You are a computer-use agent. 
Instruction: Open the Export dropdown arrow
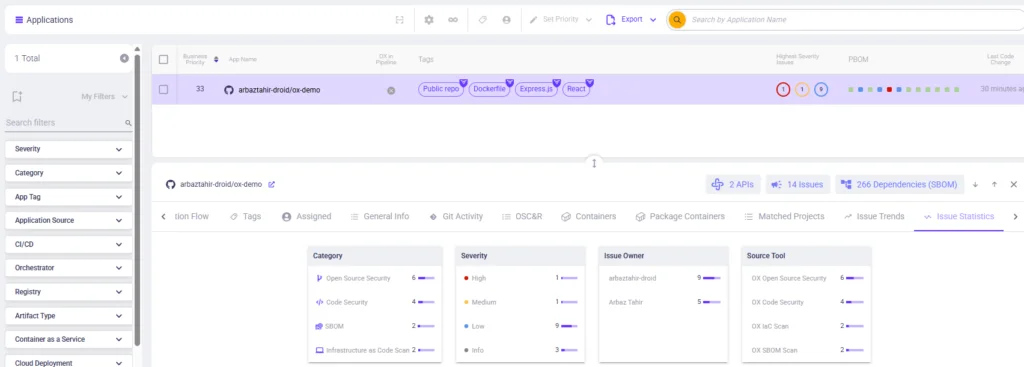(x=653, y=20)
